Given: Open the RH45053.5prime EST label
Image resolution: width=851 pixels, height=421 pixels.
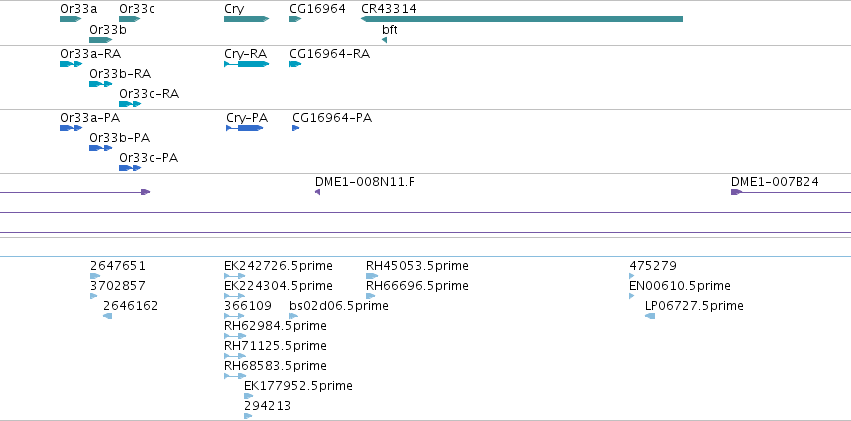Looking at the screenshot, I should pos(417,266).
